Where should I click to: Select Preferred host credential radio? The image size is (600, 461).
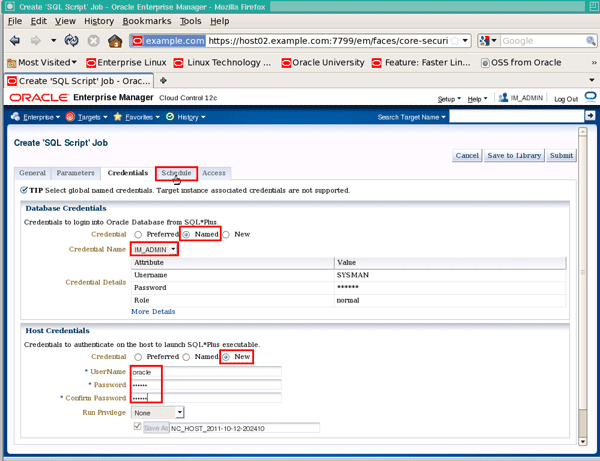(x=138, y=357)
